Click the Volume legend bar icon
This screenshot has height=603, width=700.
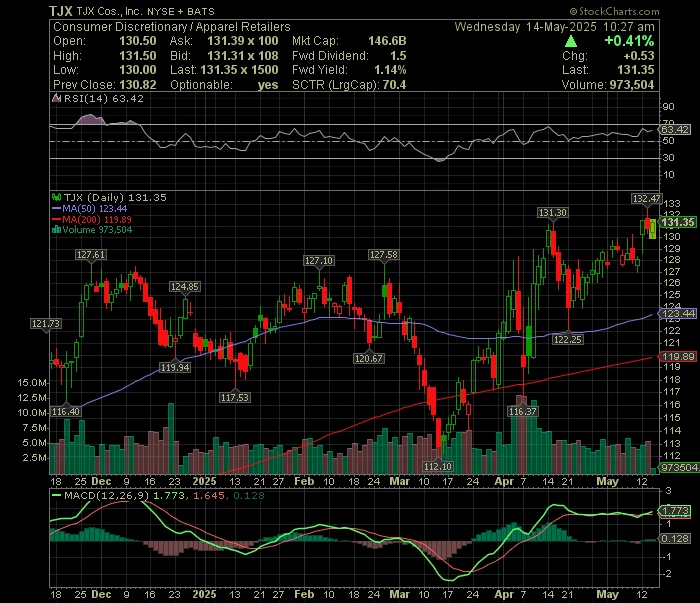pyautogui.click(x=56, y=230)
